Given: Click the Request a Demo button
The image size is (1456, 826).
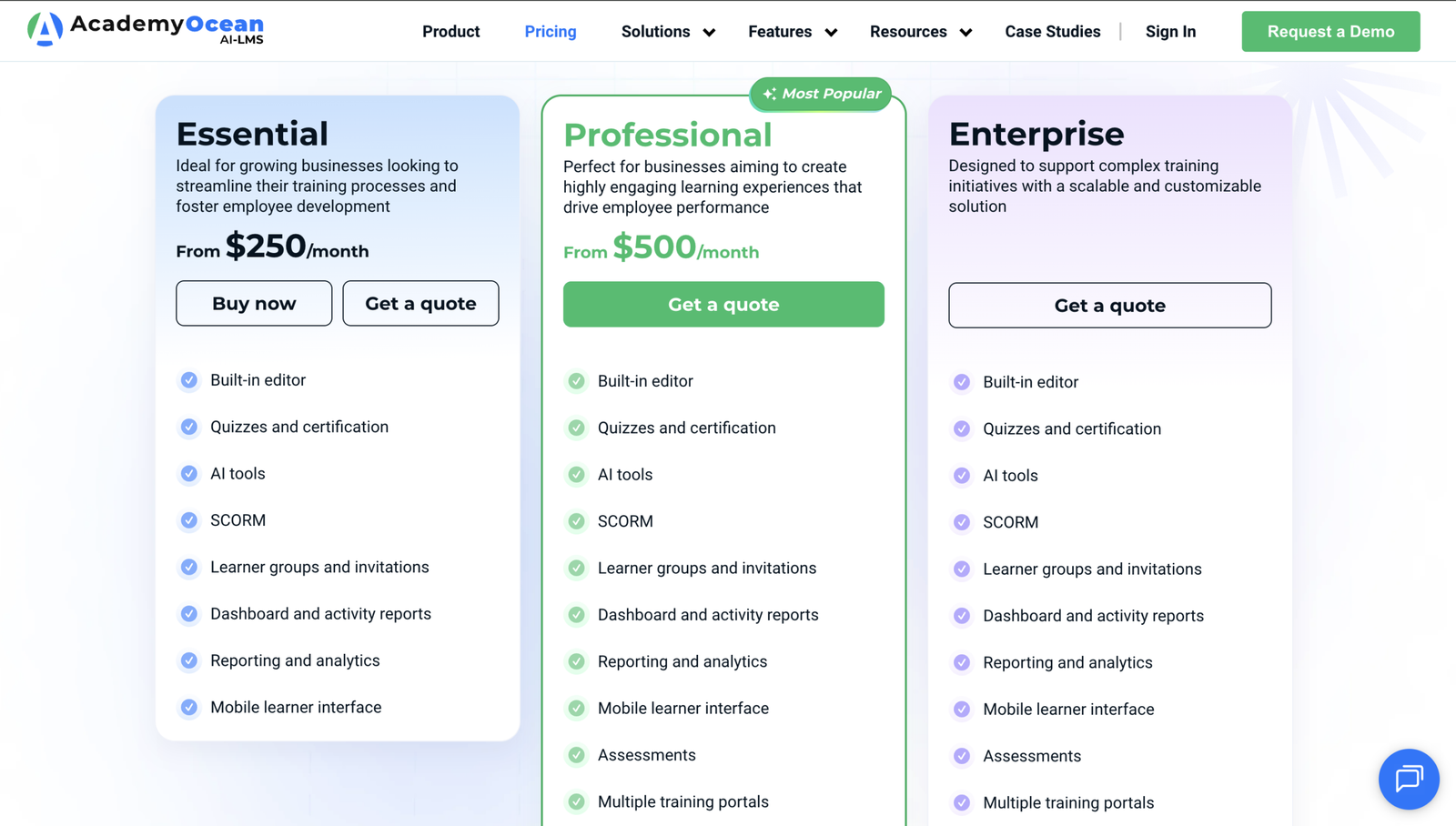Looking at the screenshot, I should click(1330, 32).
